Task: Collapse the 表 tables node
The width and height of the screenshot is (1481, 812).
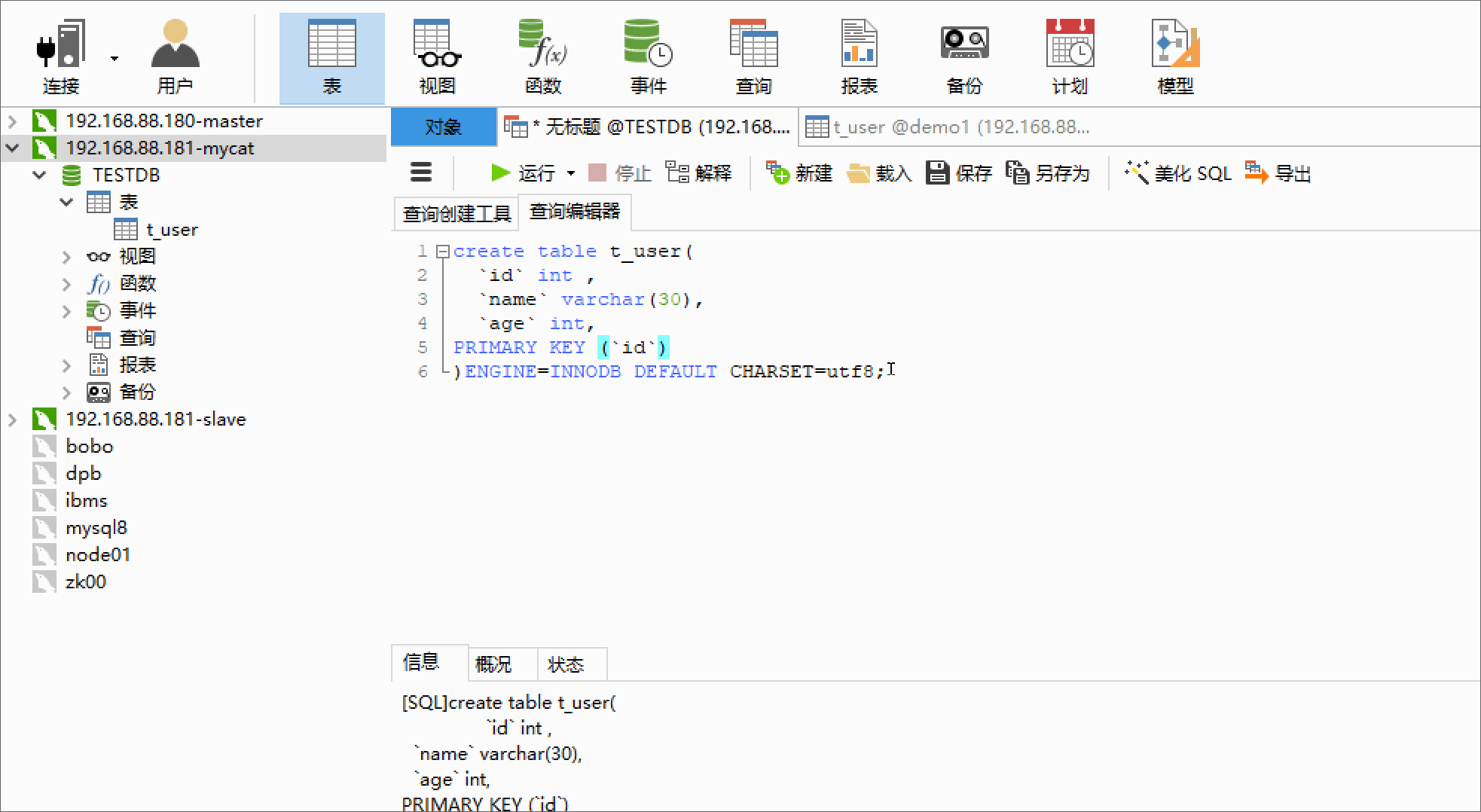Action: coord(67,203)
